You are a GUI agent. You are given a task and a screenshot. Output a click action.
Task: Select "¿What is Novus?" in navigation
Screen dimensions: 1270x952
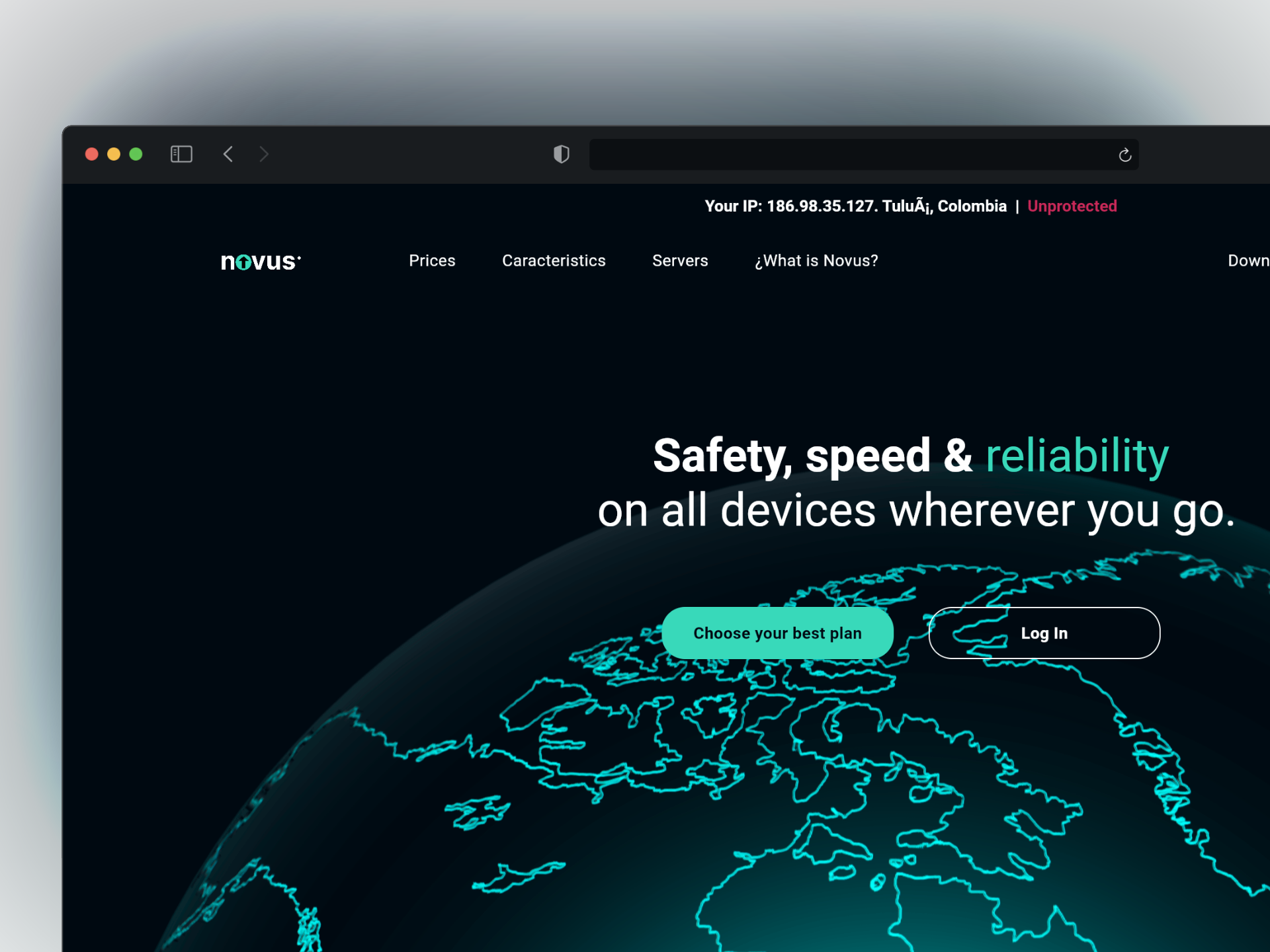click(816, 260)
